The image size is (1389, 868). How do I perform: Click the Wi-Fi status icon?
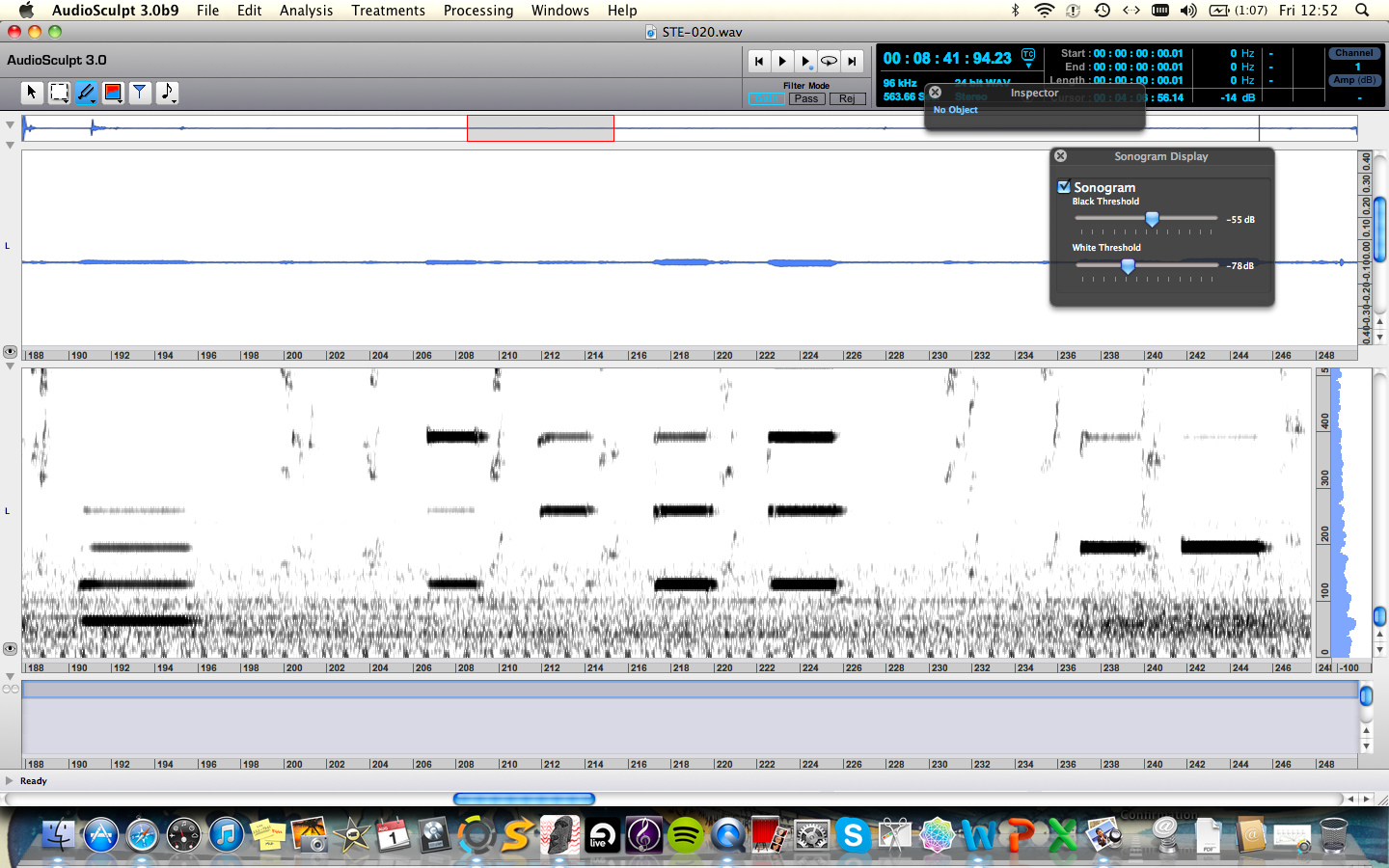click(1044, 10)
